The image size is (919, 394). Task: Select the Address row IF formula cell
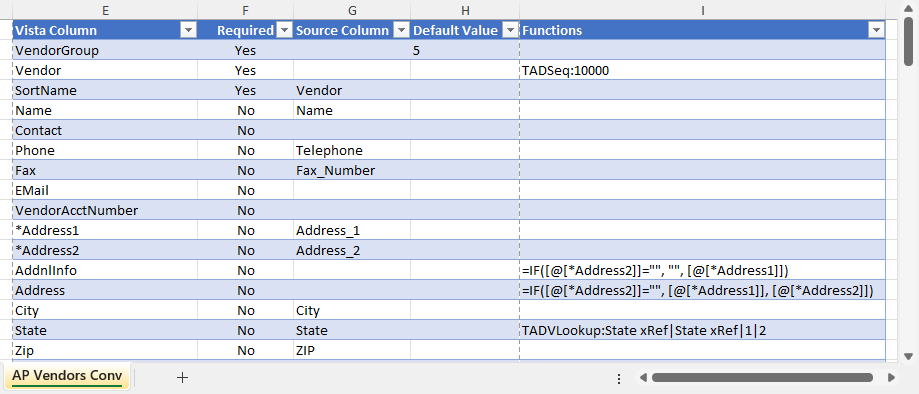click(x=702, y=290)
